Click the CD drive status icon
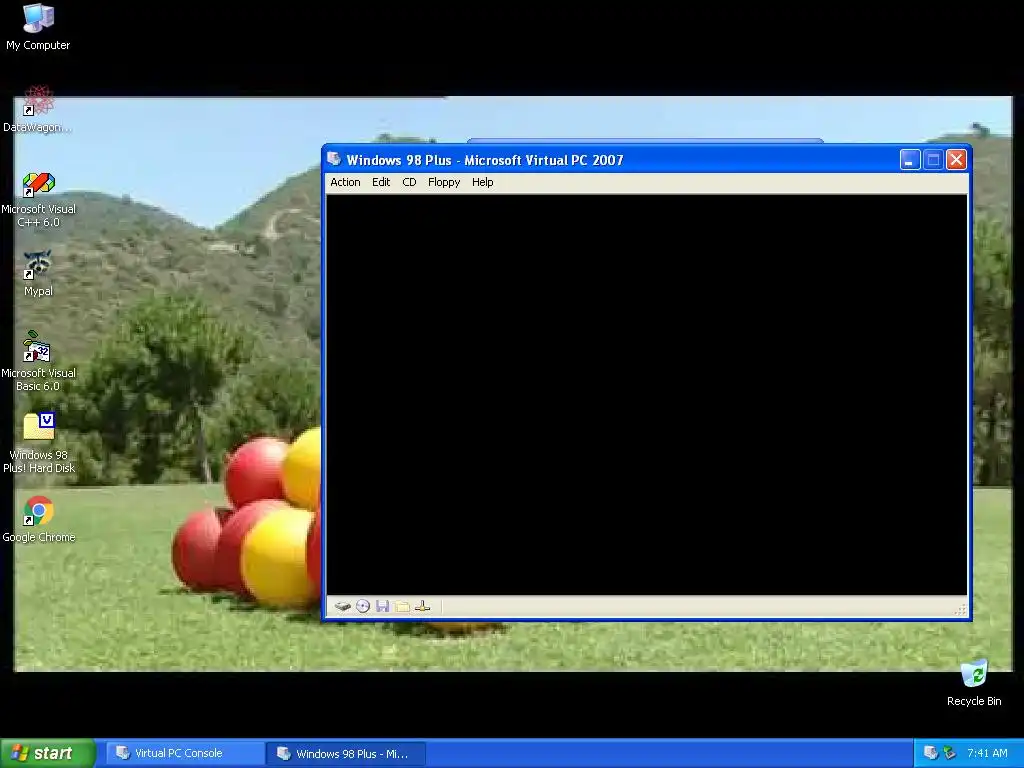This screenshot has height=768, width=1024. [x=362, y=607]
